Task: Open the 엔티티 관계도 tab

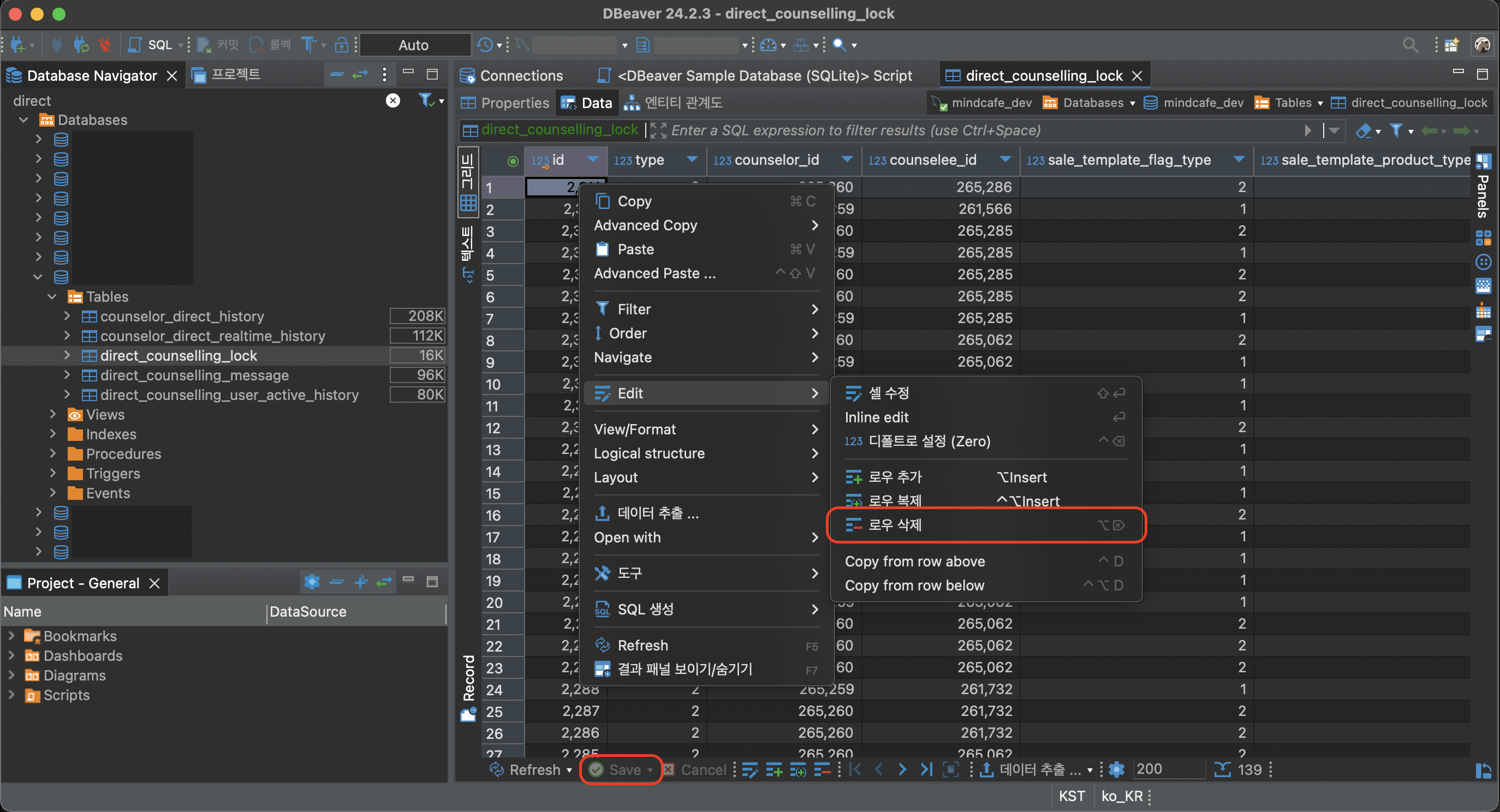Action: tap(673, 103)
